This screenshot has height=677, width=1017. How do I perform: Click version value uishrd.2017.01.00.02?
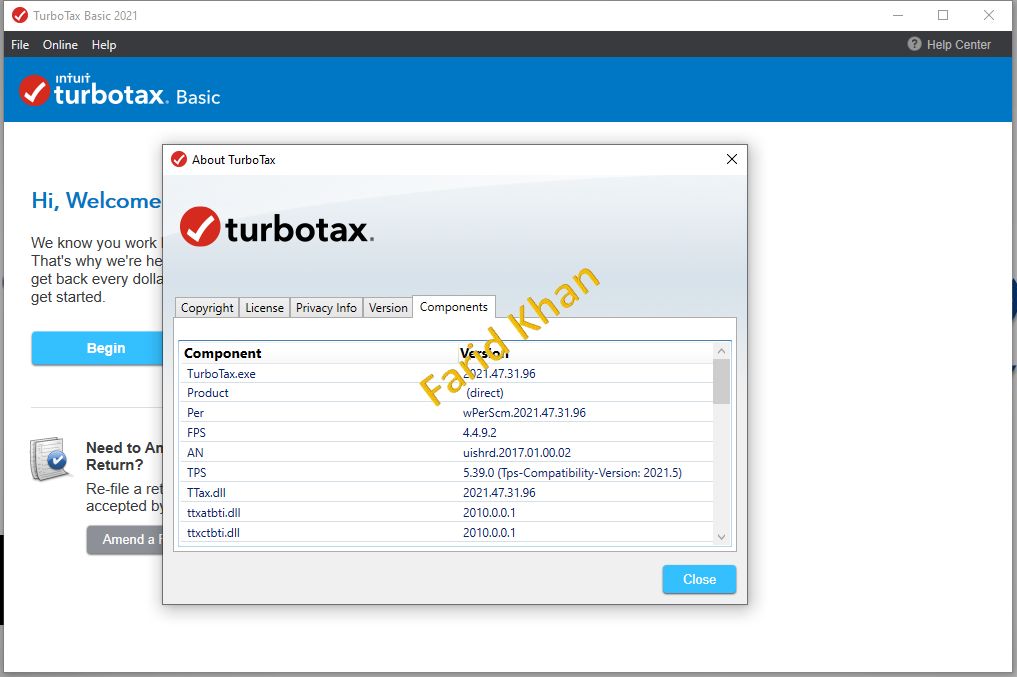coord(516,453)
